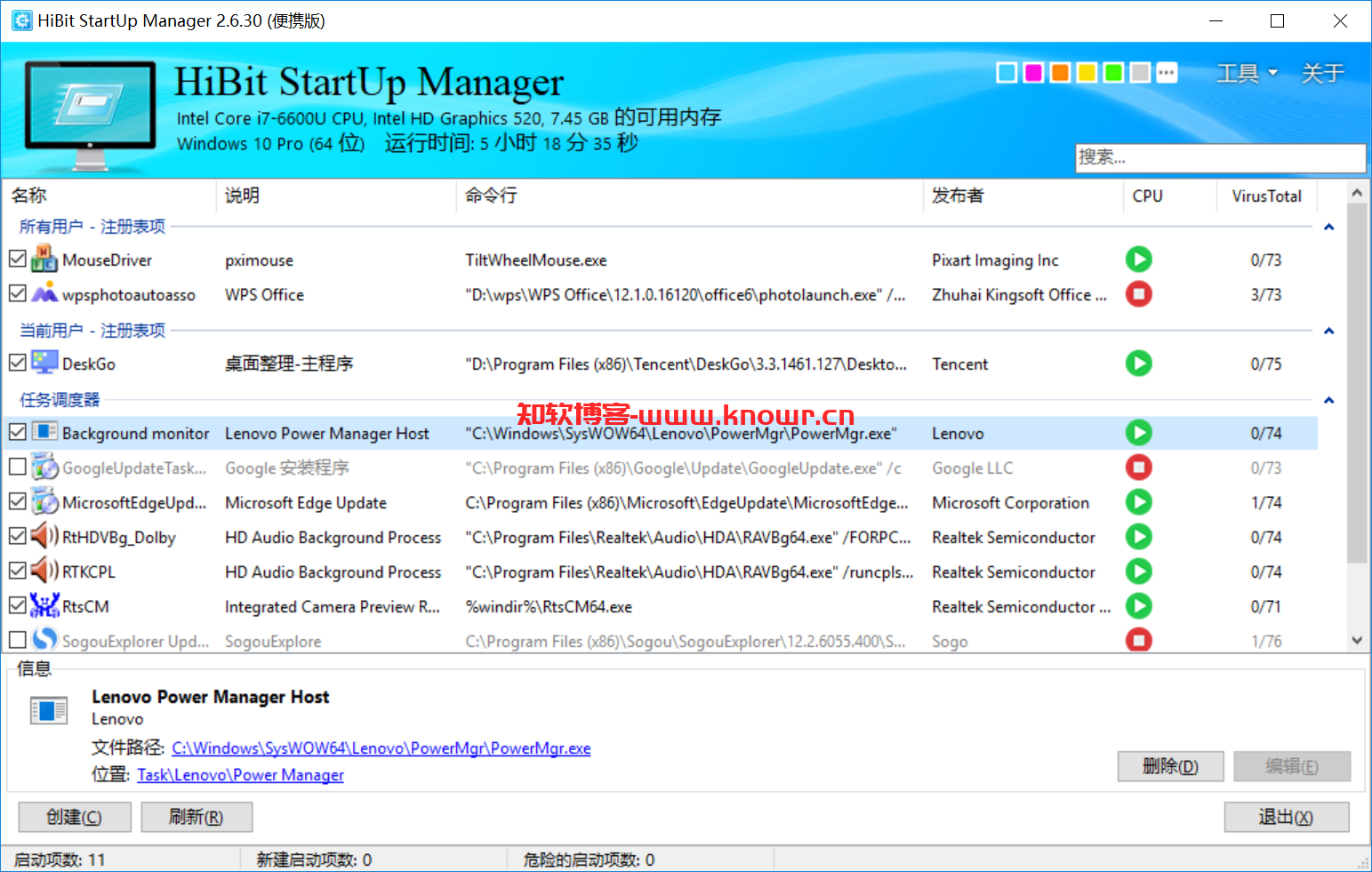Collapse the 当前用户 - 注册表项 group
Image resolution: width=1372 pixels, height=872 pixels.
tap(1328, 331)
